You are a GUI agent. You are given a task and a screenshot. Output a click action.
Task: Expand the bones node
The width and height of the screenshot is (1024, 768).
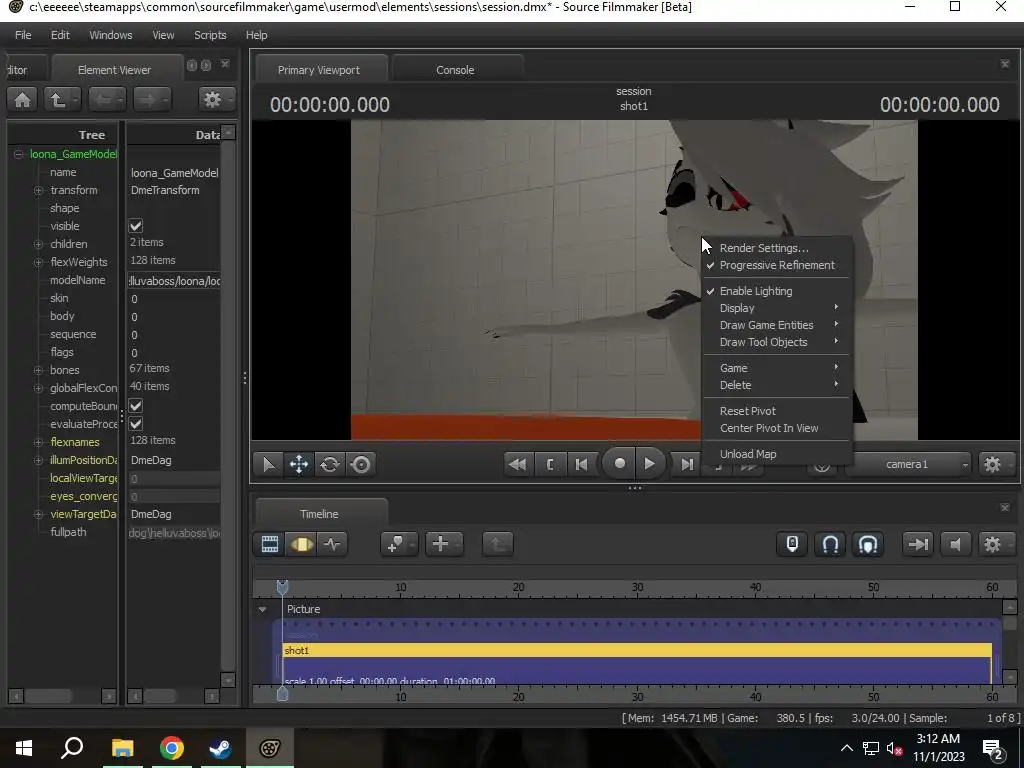point(39,370)
